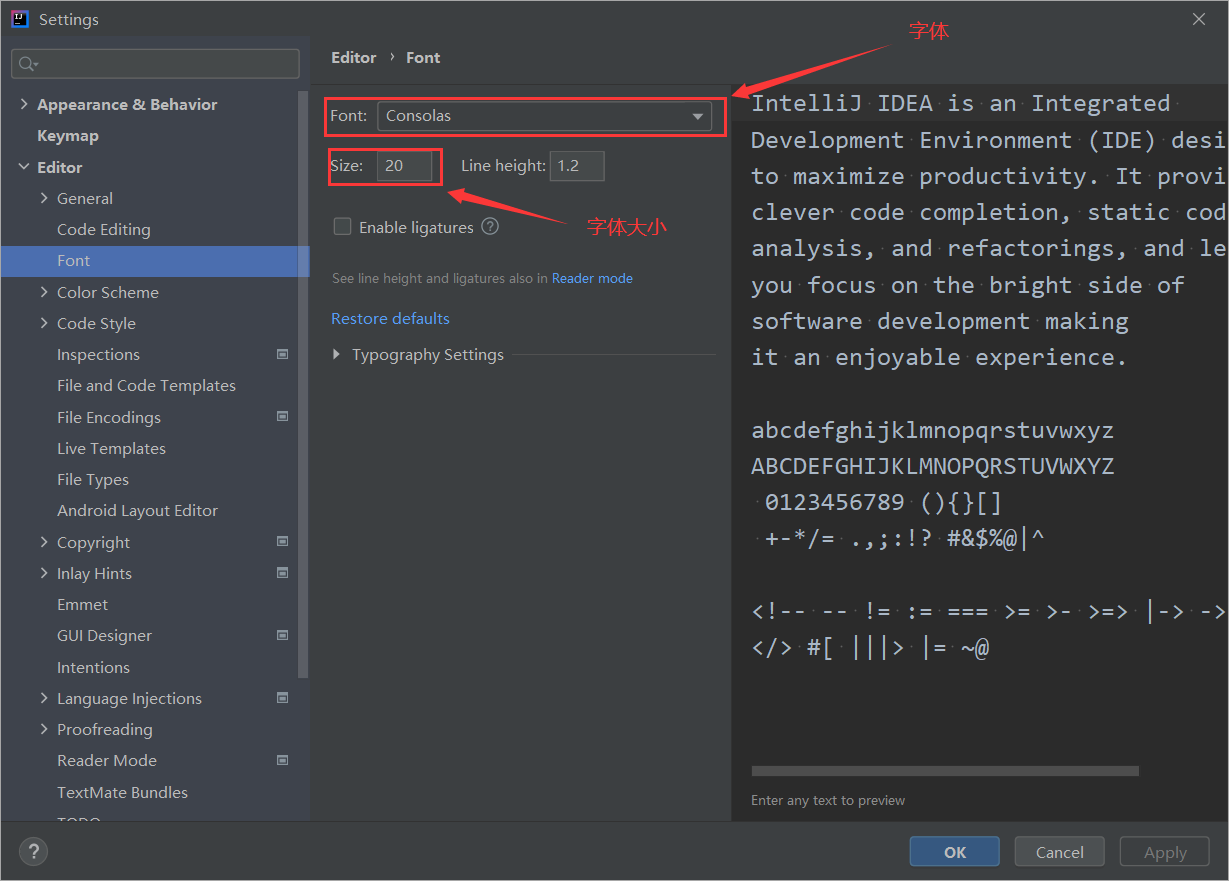Expand the Copyright tree node
Screen dimensions: 1229x881
(44, 542)
